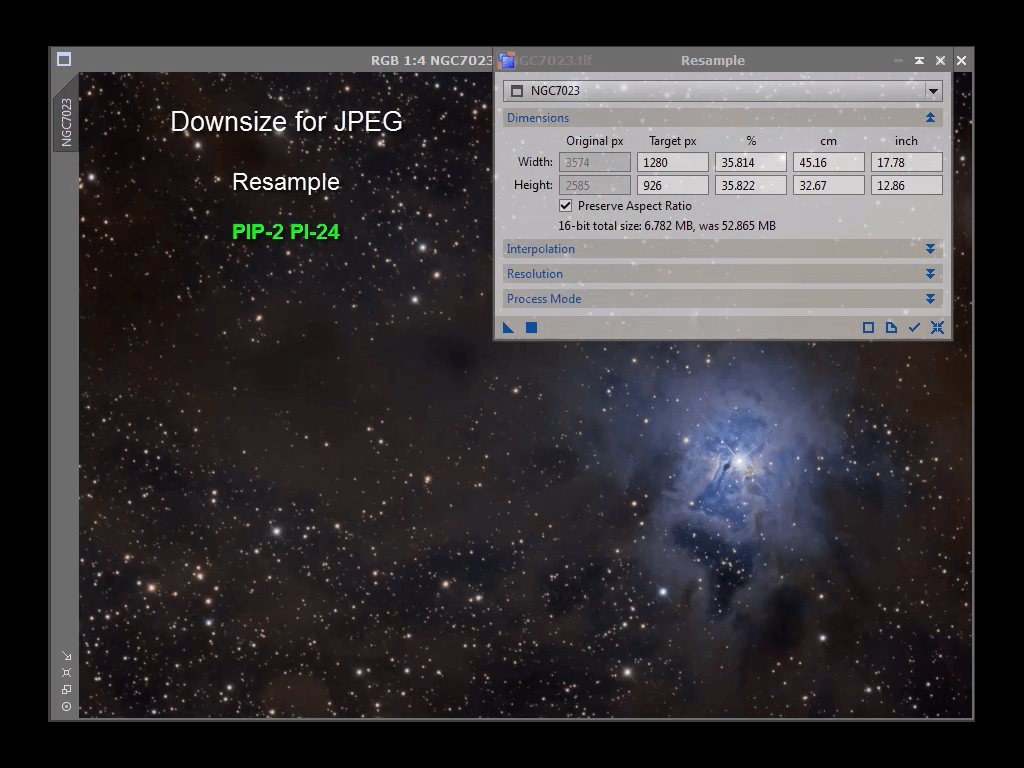The height and width of the screenshot is (768, 1024).
Task: Open the NGC7023 view selection dropdown
Action: (x=933, y=91)
